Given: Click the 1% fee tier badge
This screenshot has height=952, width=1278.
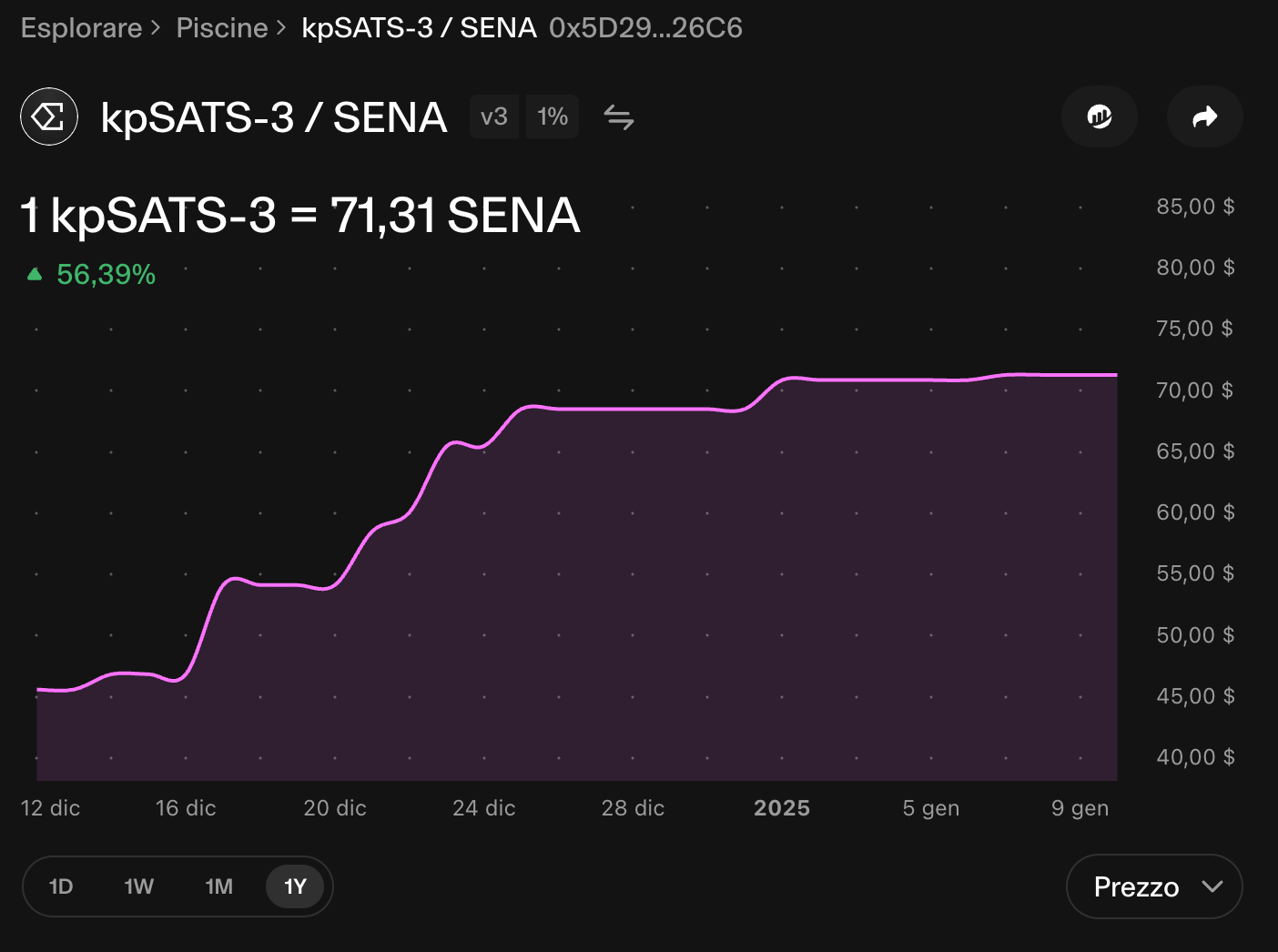Looking at the screenshot, I should click(553, 116).
